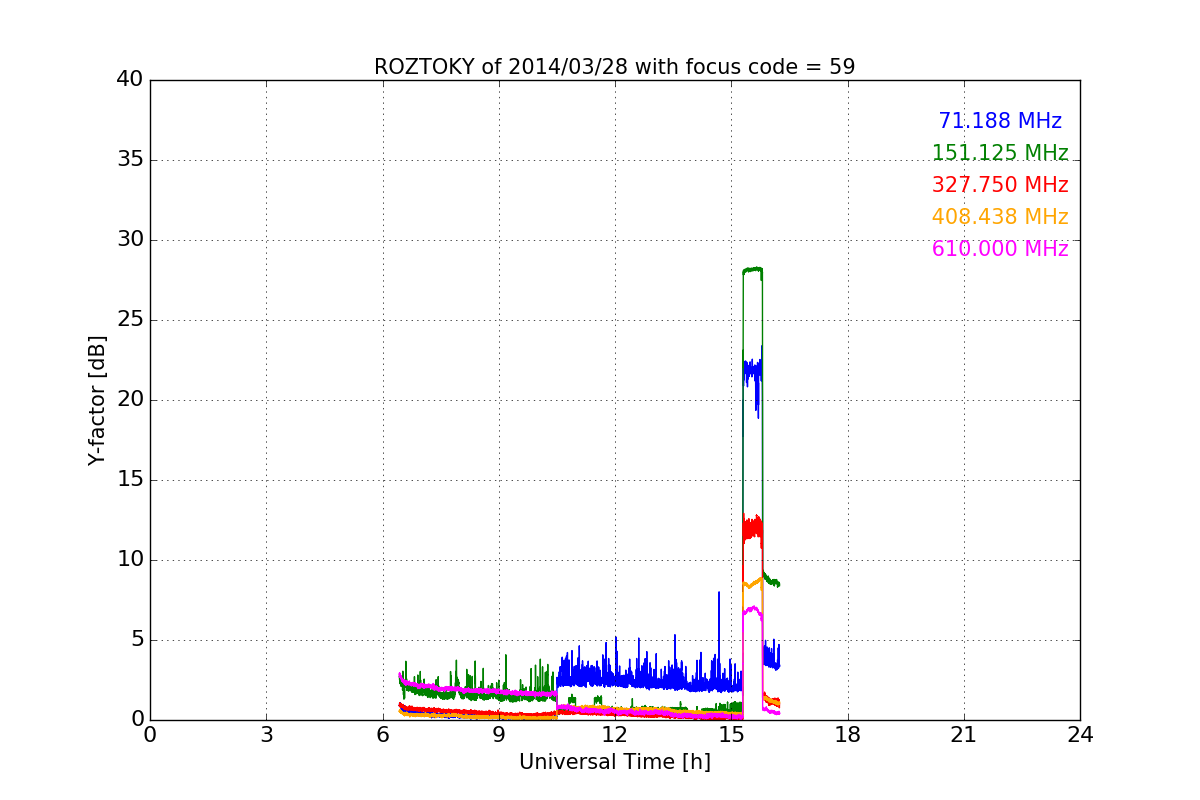Click the magenta 610 MHz plateau near 7 dB
1200x800 pixels.
pos(752,609)
